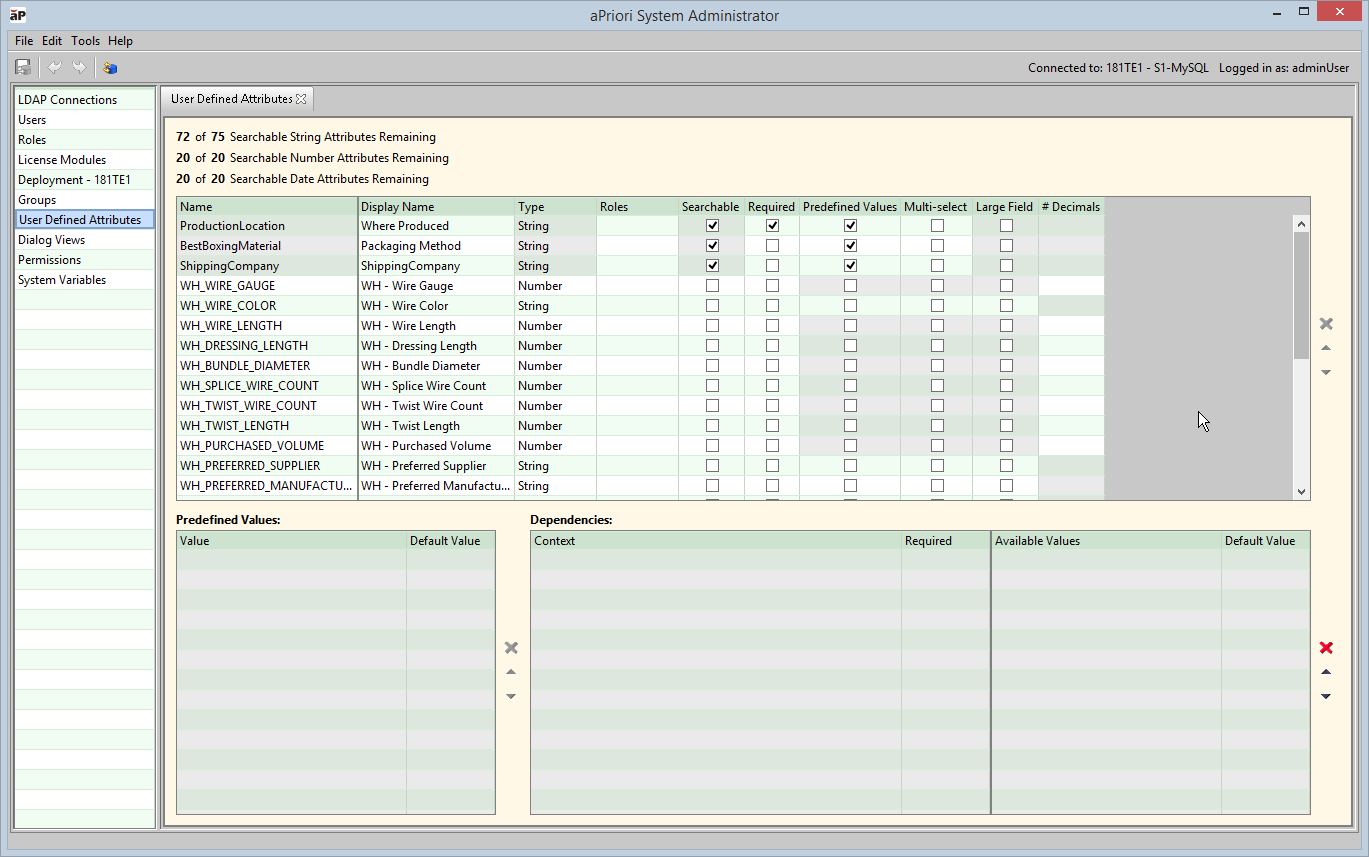Enable Multi-select for ShippingCompany
Screen dimensions: 1369x857
[x=937, y=266]
